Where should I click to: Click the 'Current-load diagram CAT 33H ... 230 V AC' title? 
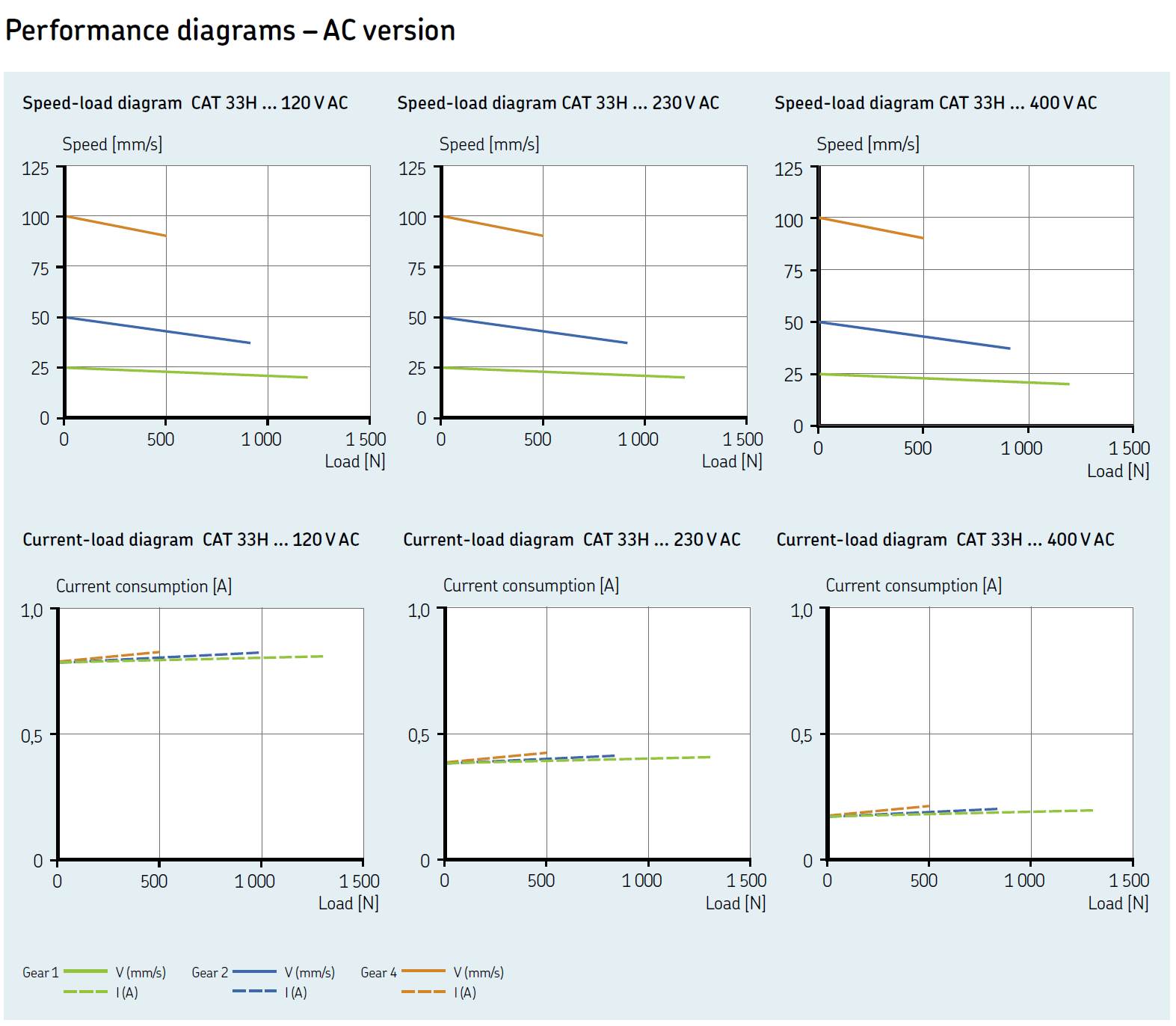pos(571,539)
